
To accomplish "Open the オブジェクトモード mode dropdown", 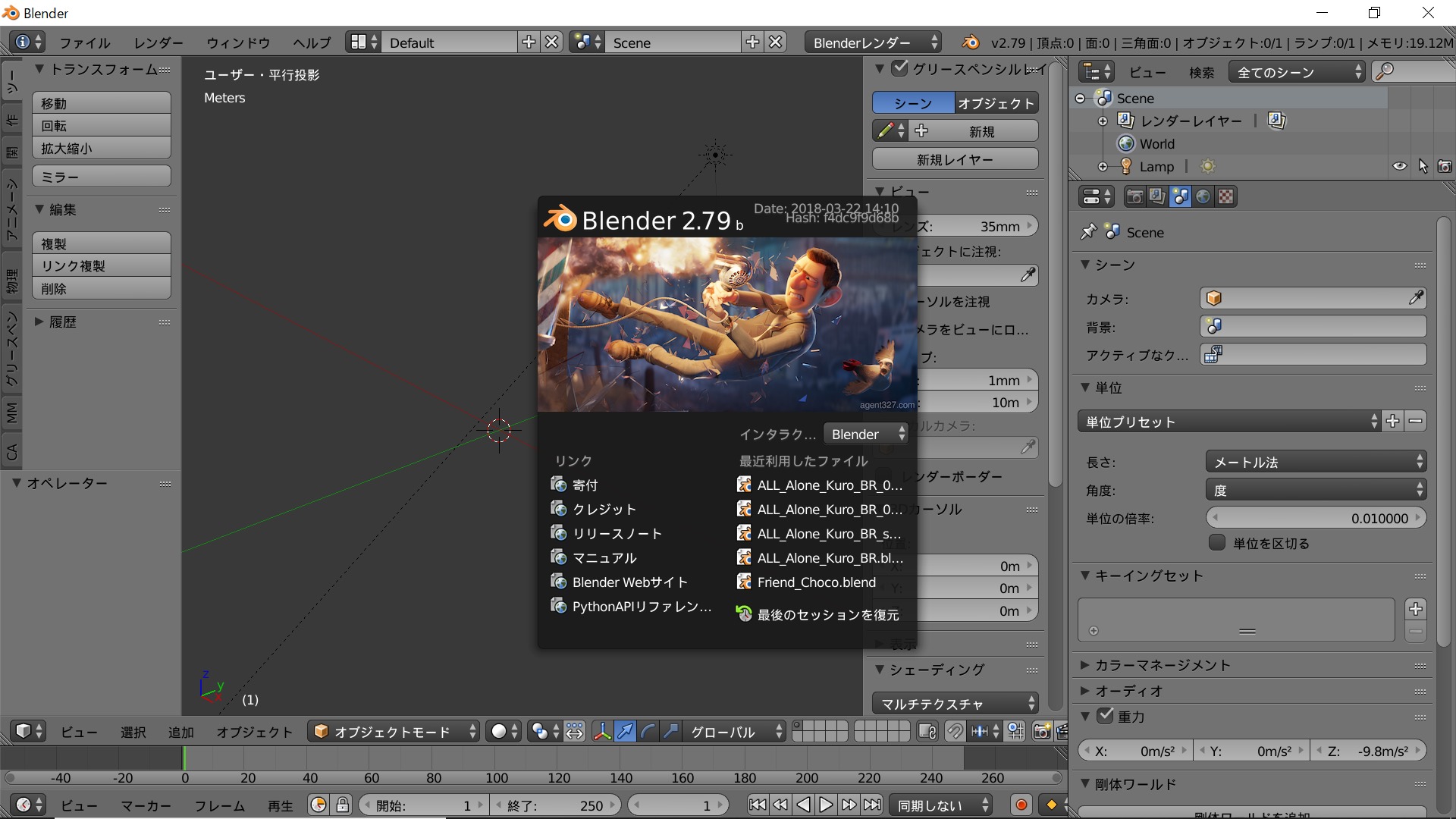I will tap(394, 731).
